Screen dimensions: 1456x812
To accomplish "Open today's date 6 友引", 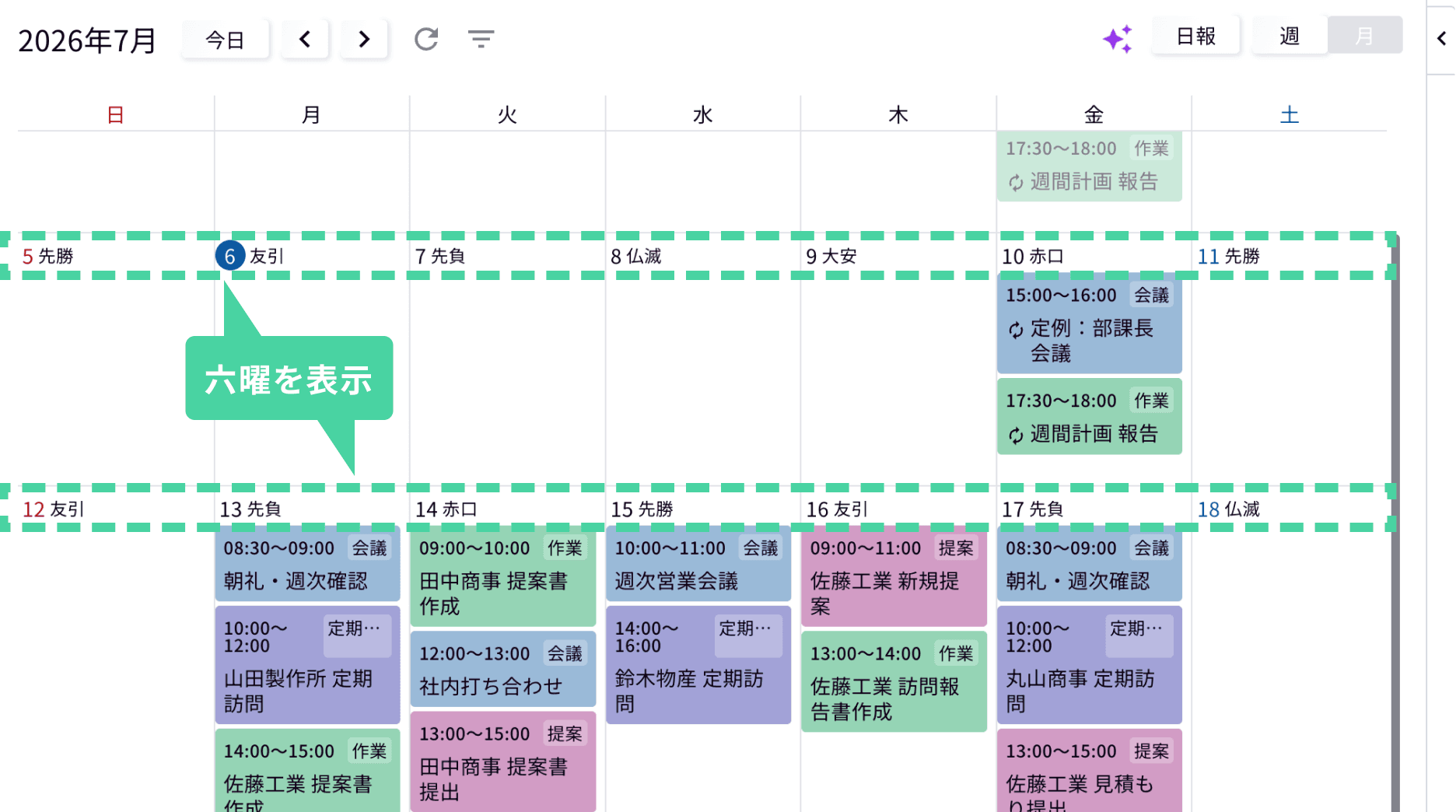I will click(x=249, y=256).
